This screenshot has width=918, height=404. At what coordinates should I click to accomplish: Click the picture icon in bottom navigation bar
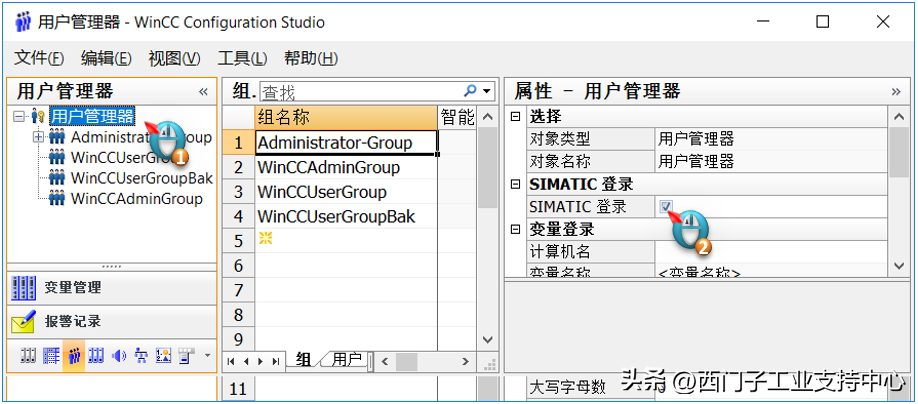pyautogui.click(x=163, y=356)
